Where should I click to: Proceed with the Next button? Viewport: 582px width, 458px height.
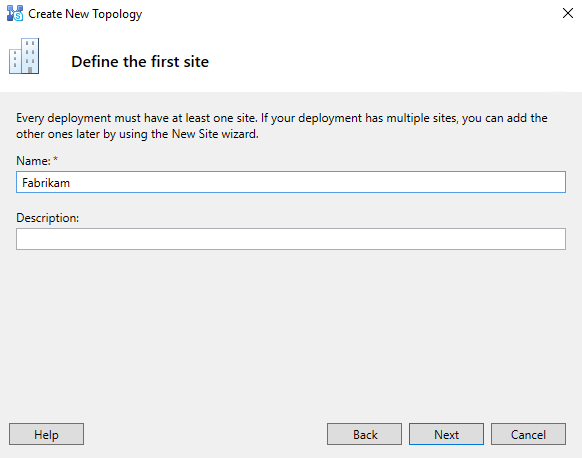(x=447, y=434)
